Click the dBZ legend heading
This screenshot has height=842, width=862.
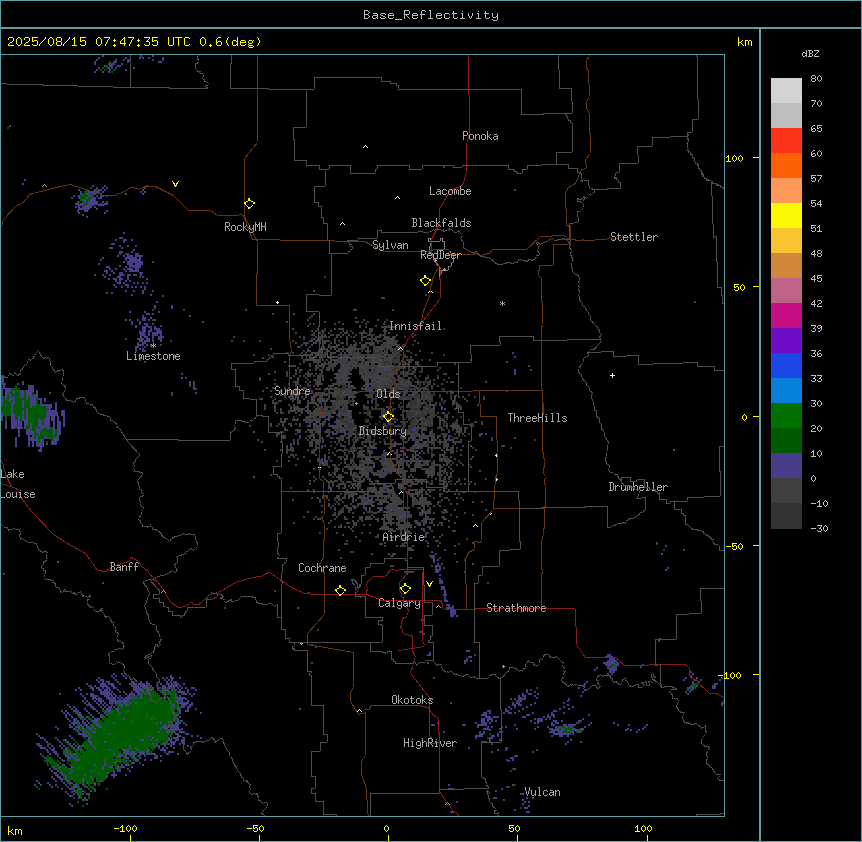tap(810, 54)
